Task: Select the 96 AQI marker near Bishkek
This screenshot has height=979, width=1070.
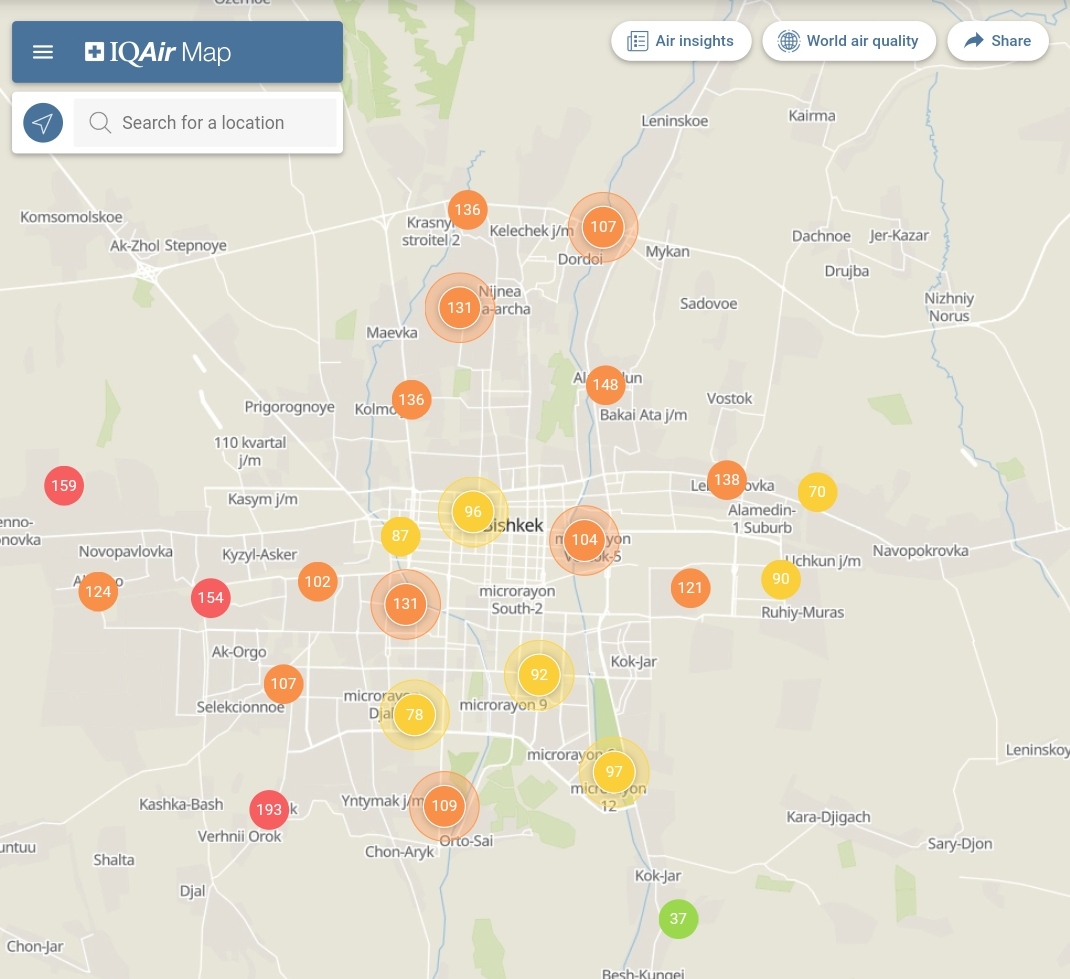Action: click(x=473, y=512)
